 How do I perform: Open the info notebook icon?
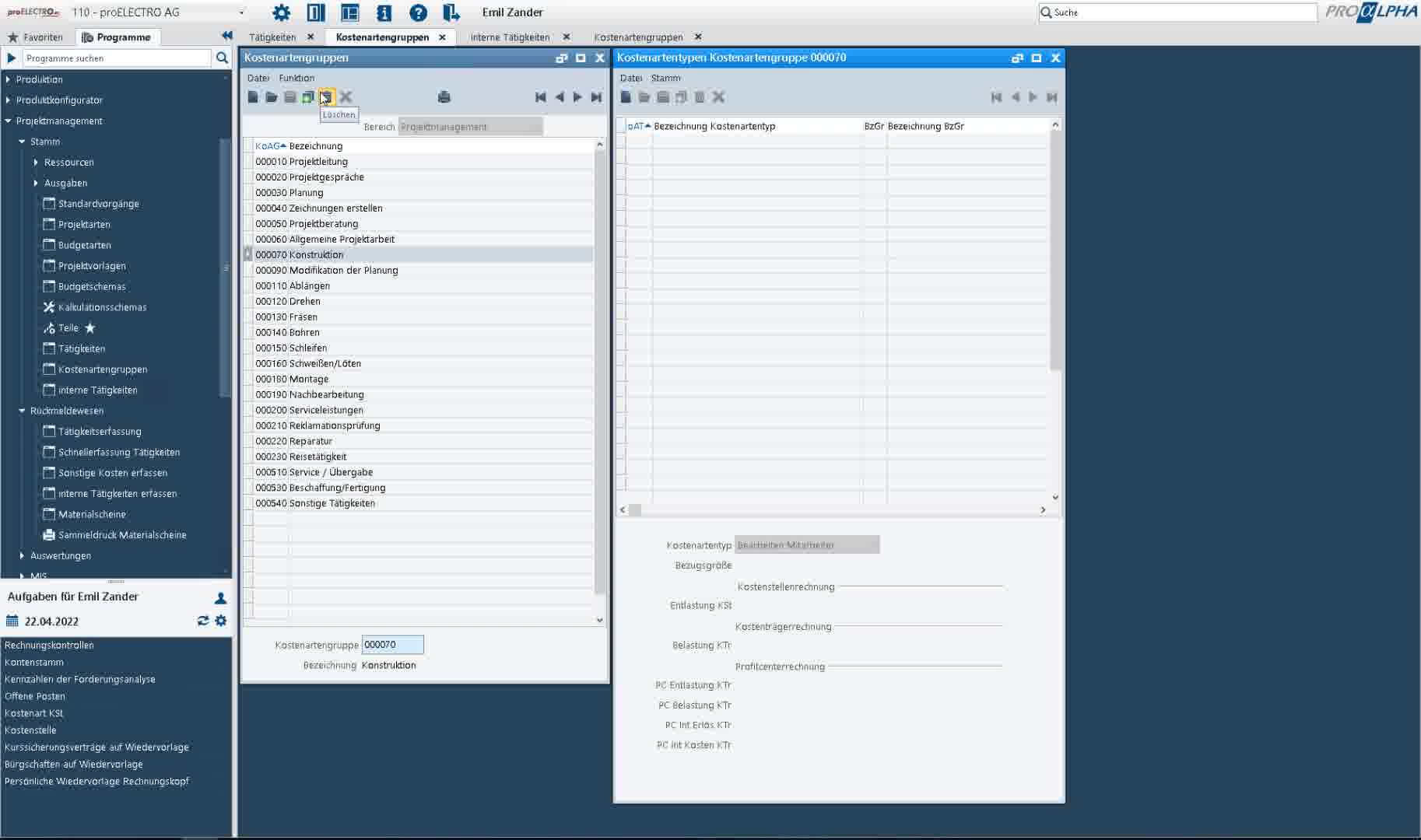[384, 12]
